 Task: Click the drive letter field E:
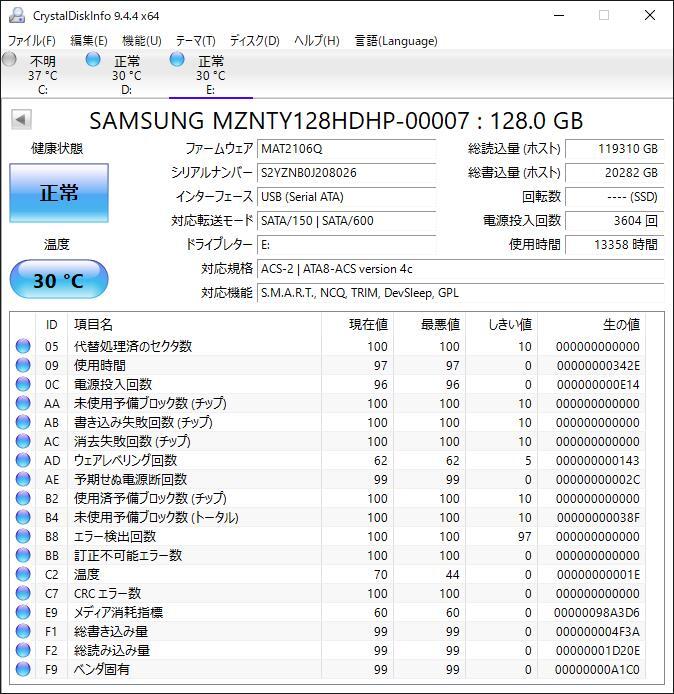tap(347, 244)
